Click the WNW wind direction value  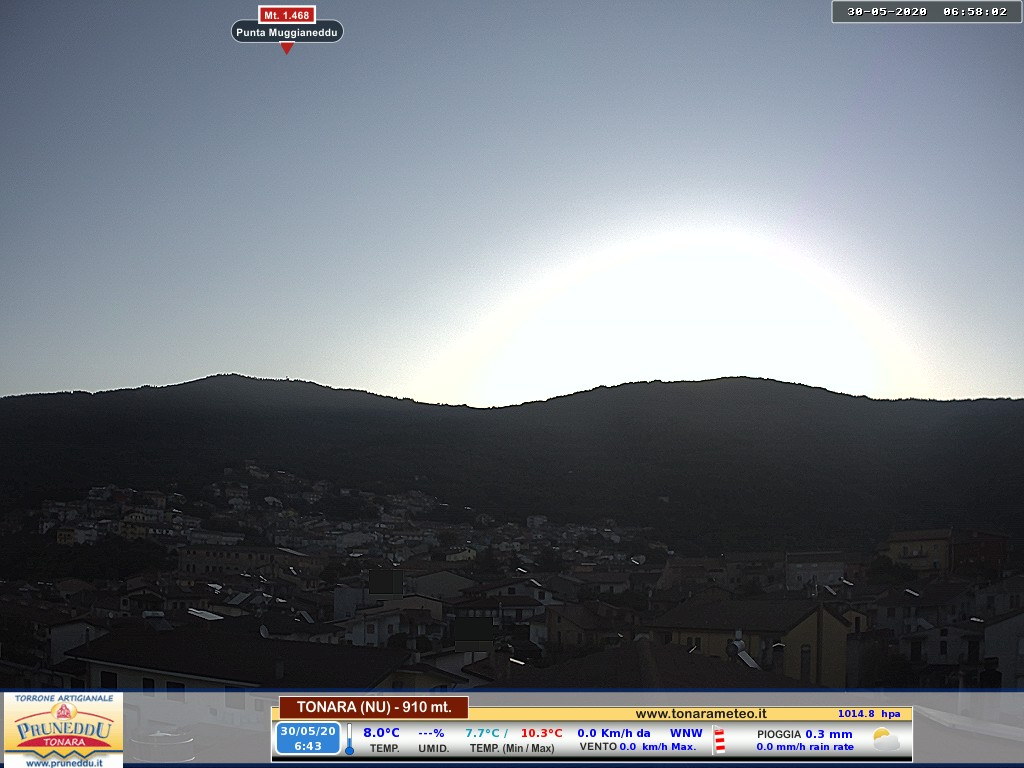pyautogui.click(x=686, y=733)
